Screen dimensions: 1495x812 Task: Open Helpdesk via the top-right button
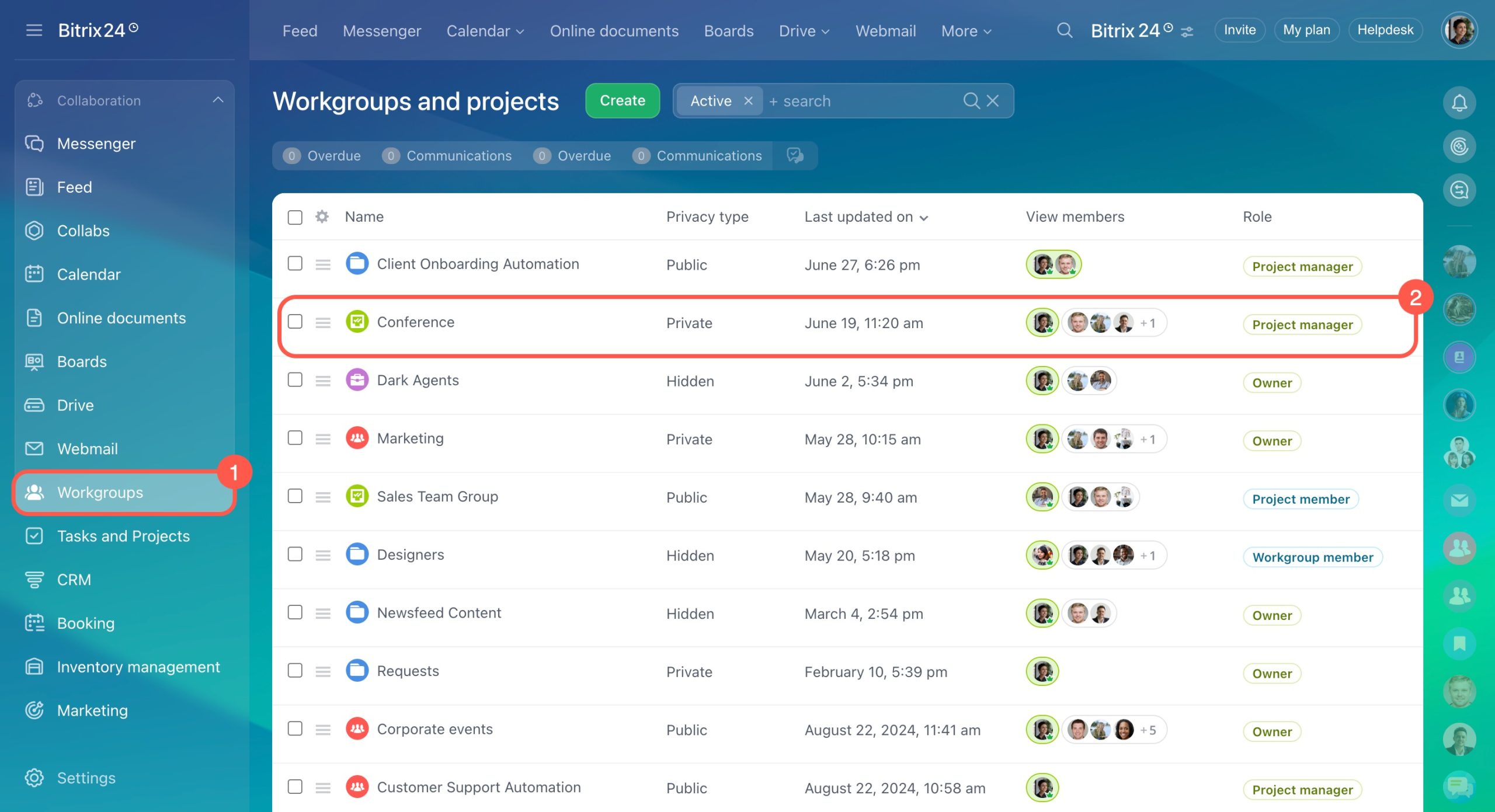pos(1385,30)
